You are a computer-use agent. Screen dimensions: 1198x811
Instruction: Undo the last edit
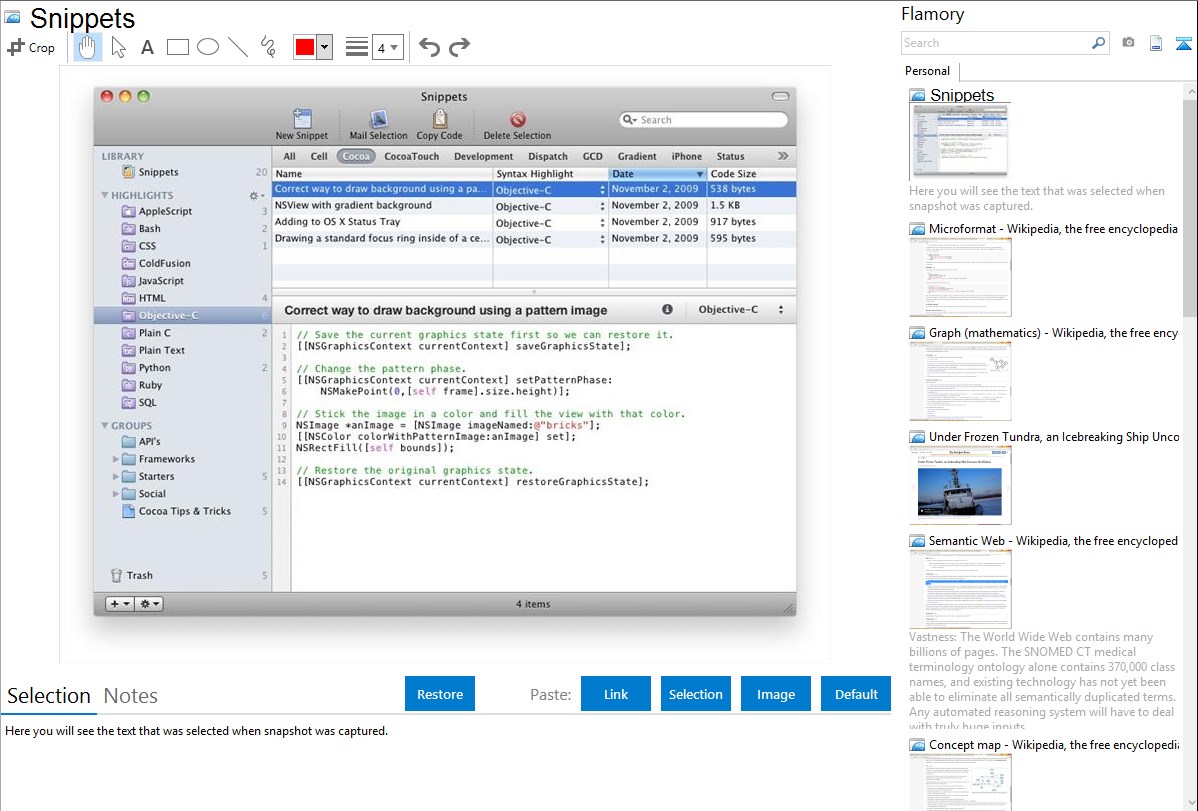[429, 47]
